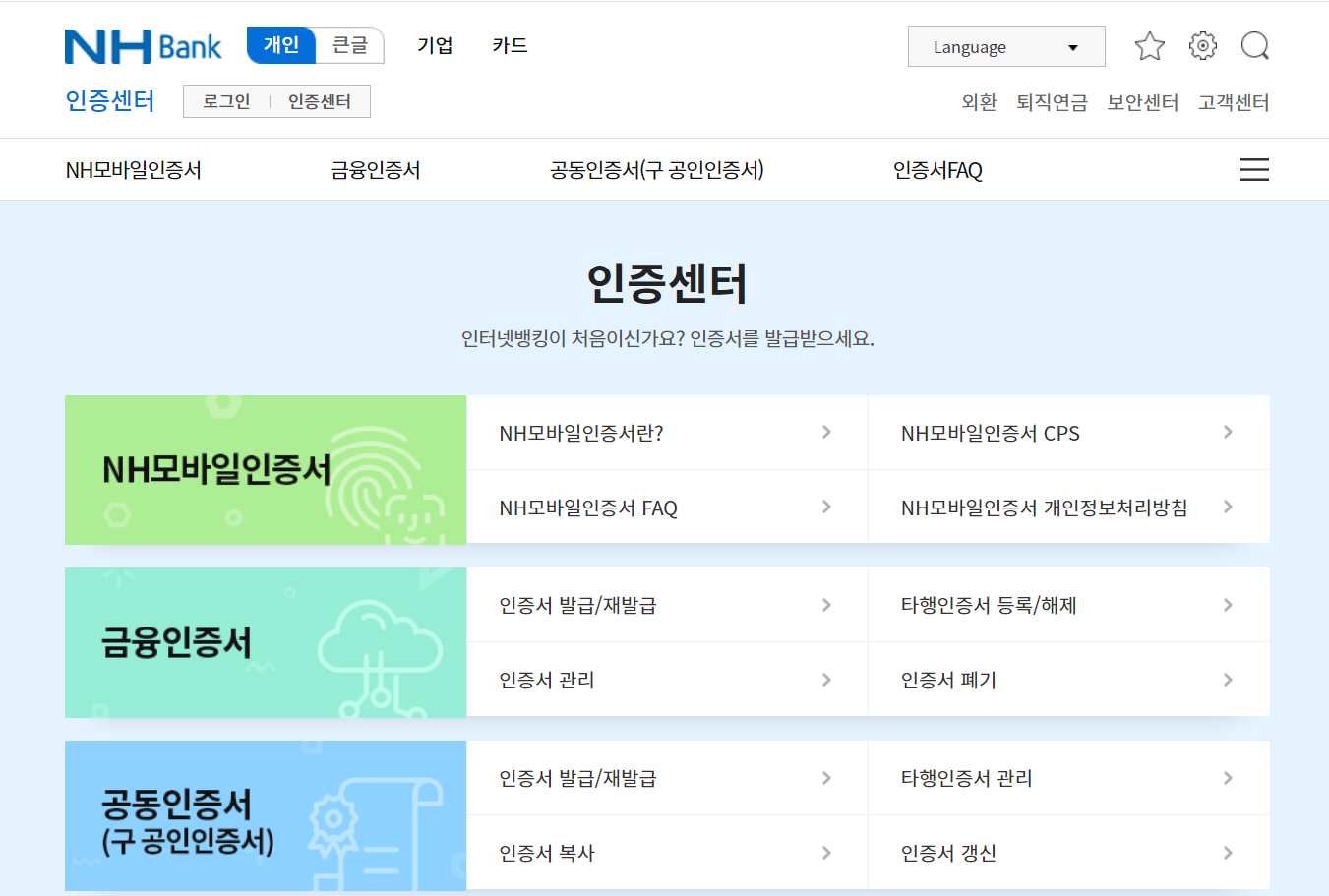
Task: Click the green NH모바일인증서 banner
Action: 265,469
